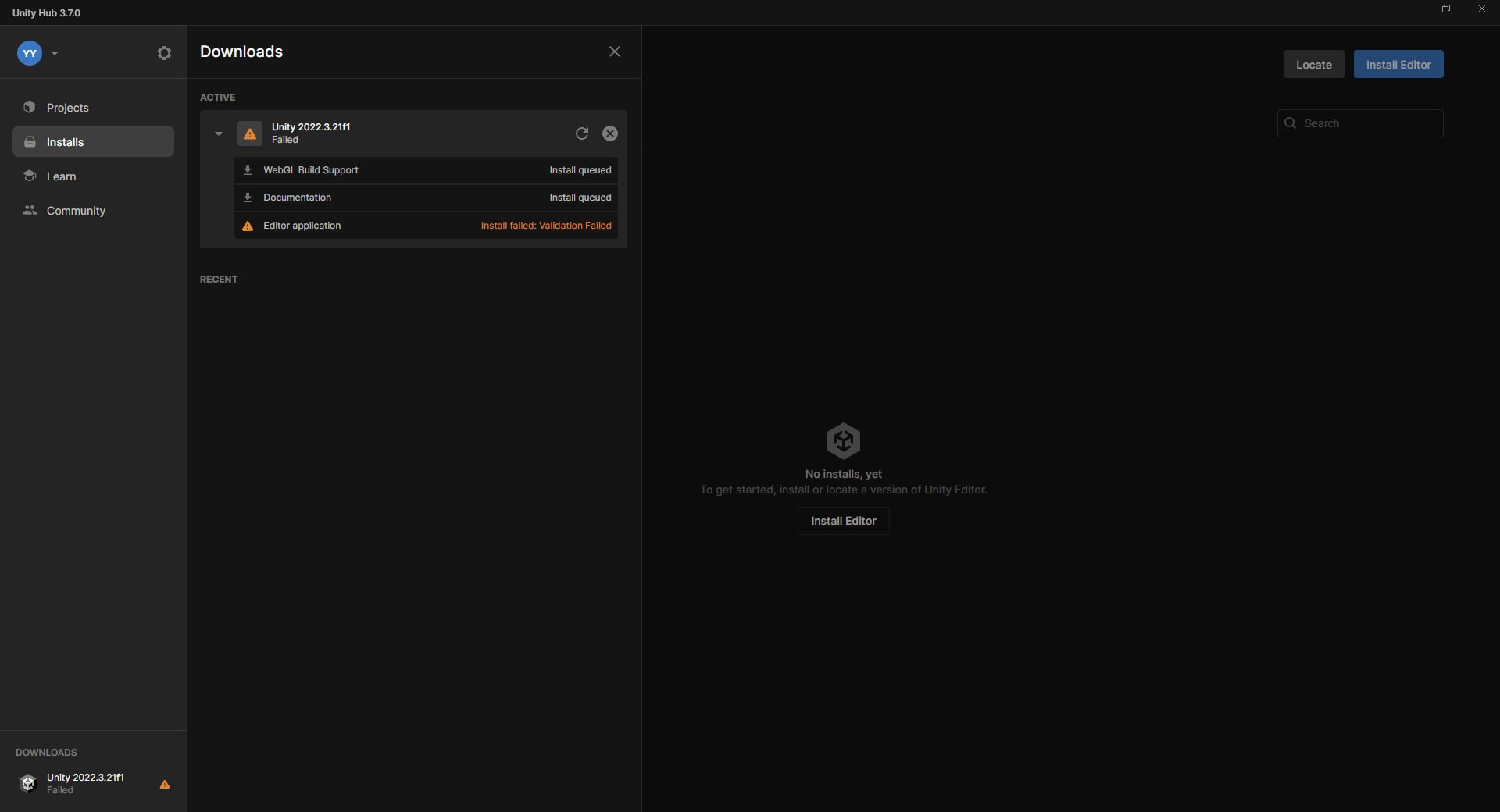Viewport: 1500px width, 812px height.
Task: Click the Documentation download icon
Action: coord(248,198)
